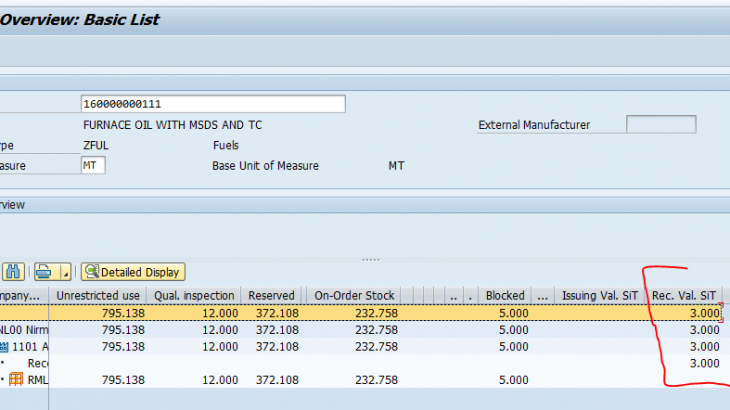Image resolution: width=730 pixels, height=410 pixels.
Task: Click 12.000 in the NL00 Nirm row
Action: coord(220,330)
